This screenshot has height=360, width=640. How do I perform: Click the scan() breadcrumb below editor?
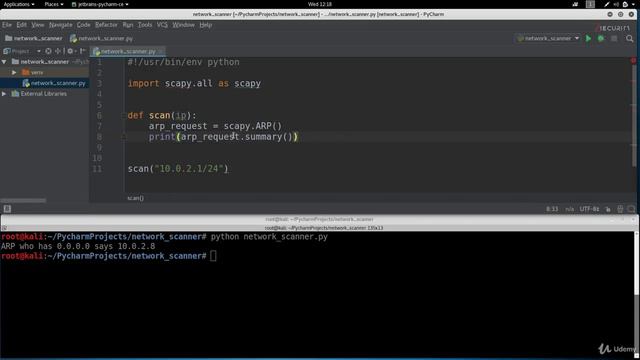point(136,198)
